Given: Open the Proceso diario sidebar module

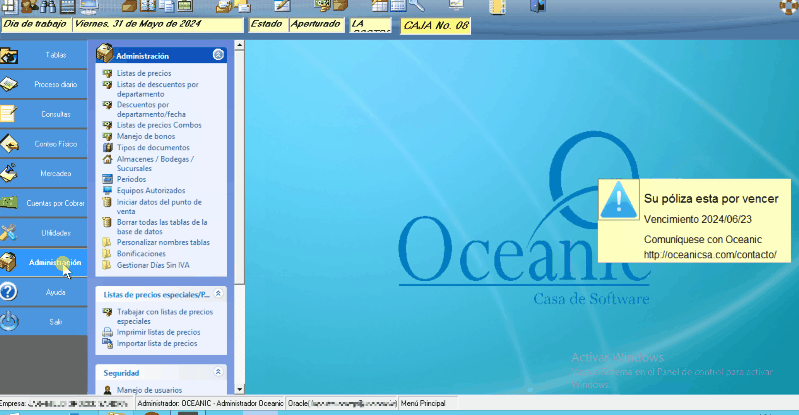Looking at the screenshot, I should [55, 85].
